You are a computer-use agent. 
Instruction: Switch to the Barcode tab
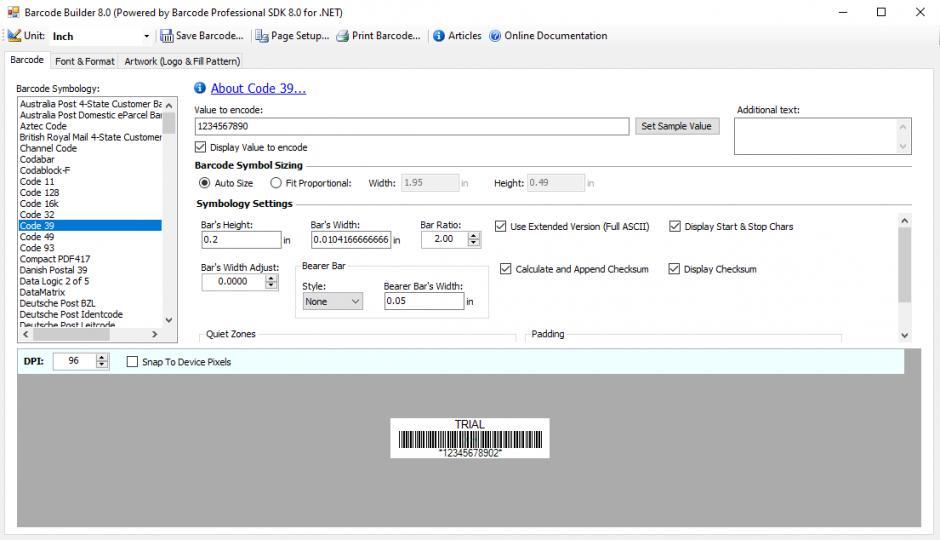(27, 60)
